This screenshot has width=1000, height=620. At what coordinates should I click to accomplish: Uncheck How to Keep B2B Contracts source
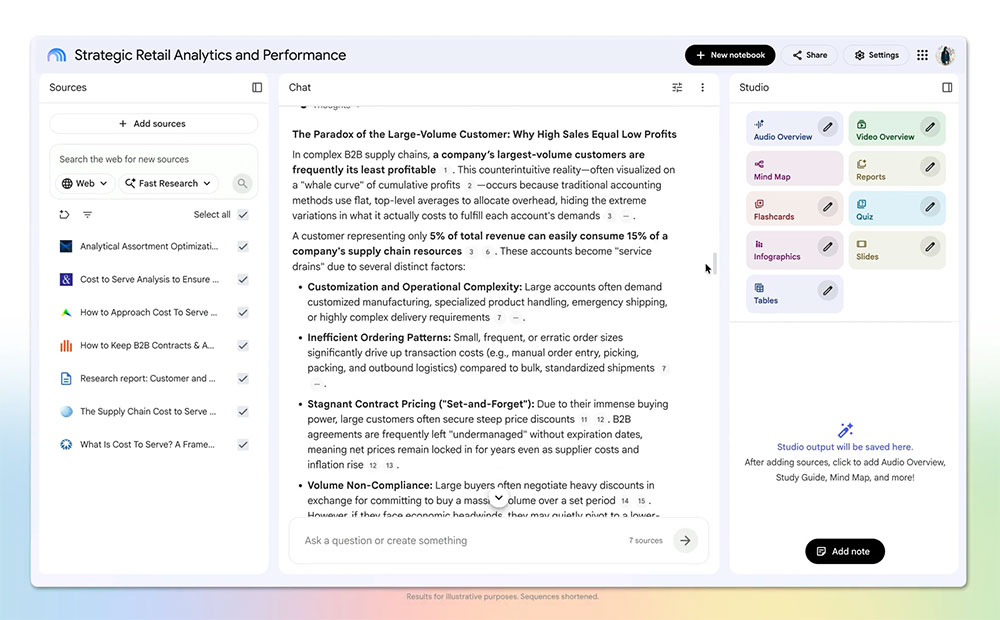243,346
